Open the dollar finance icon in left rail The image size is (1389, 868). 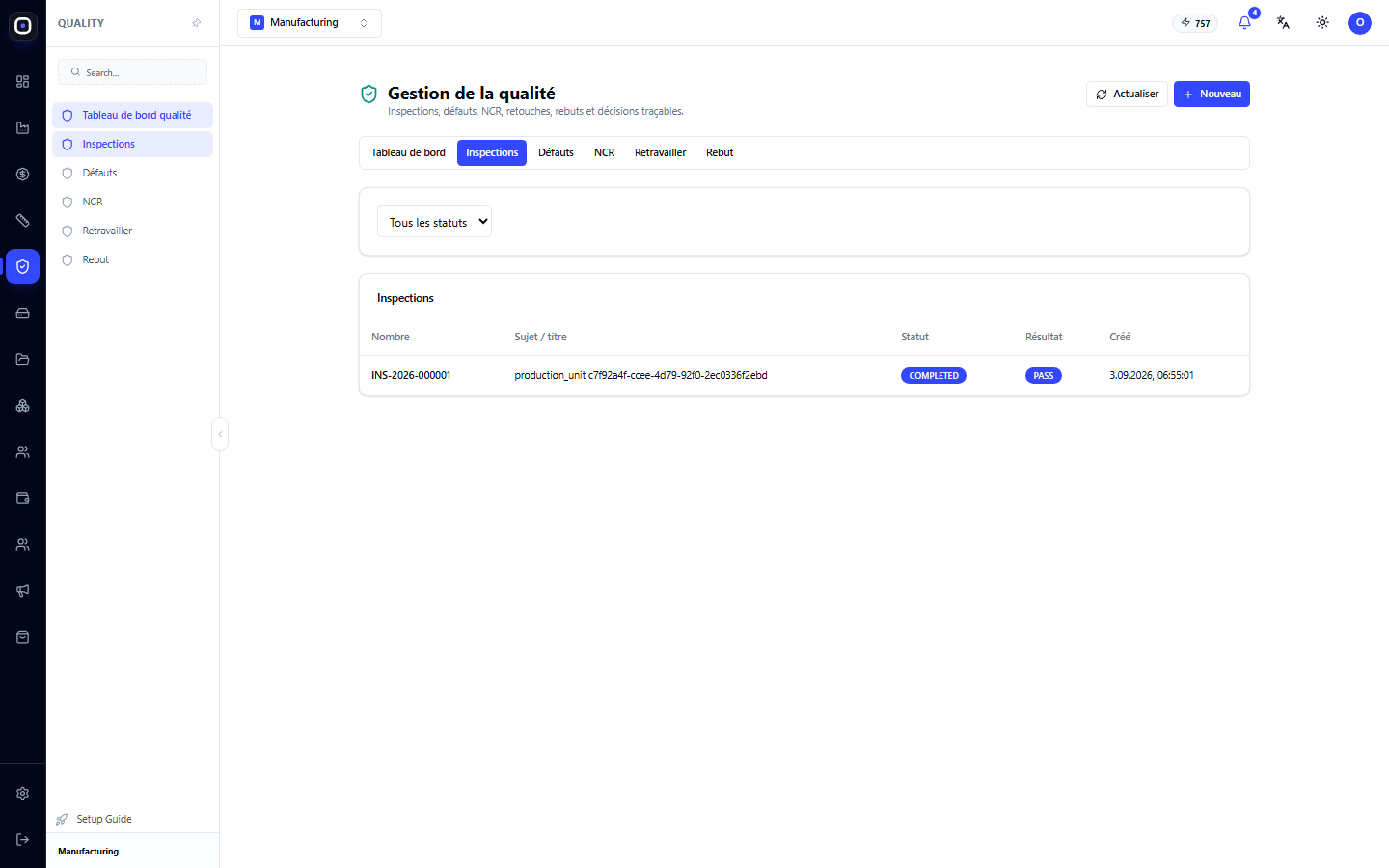(x=23, y=175)
